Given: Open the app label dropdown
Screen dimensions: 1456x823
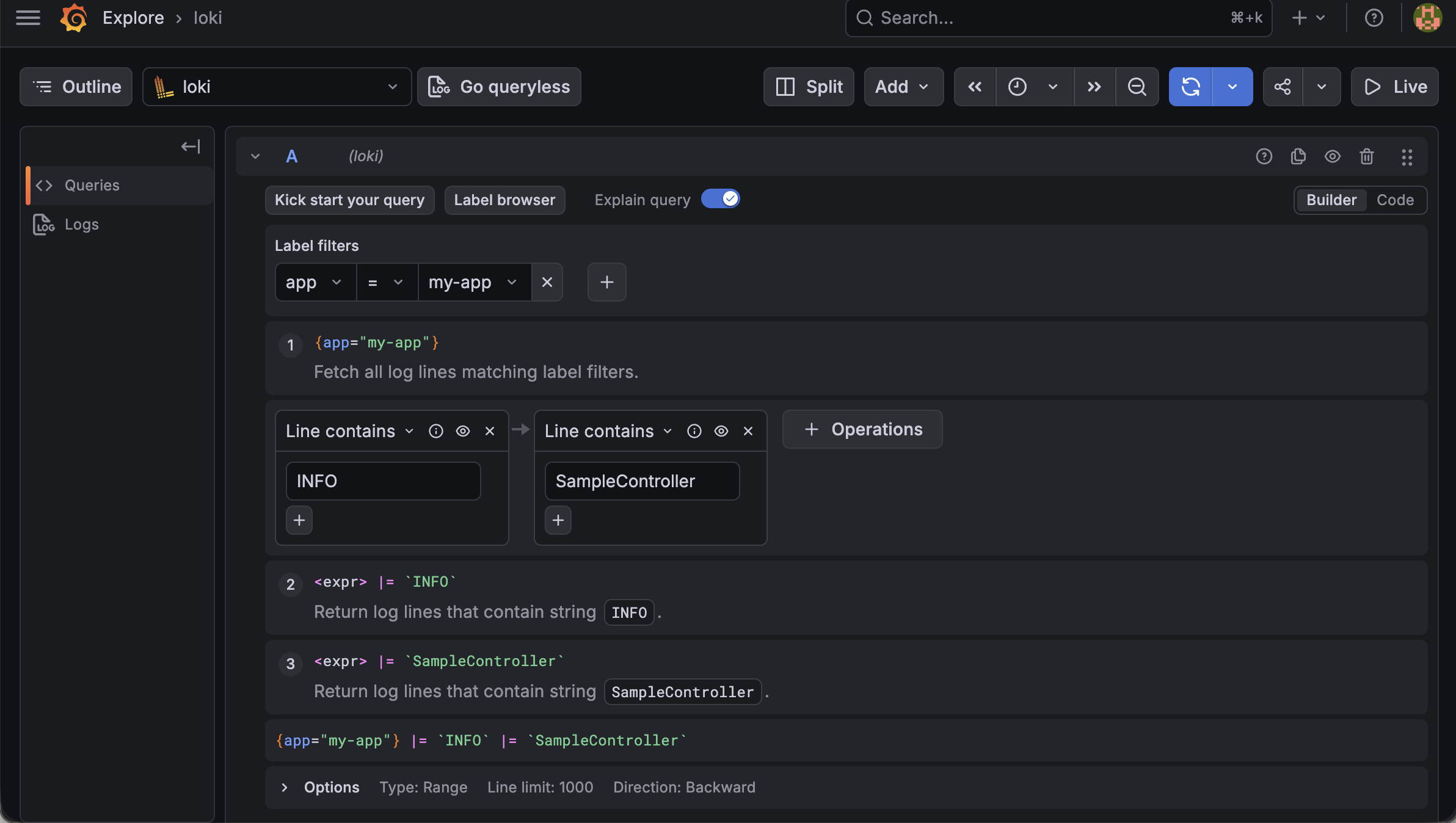Looking at the screenshot, I should click(316, 282).
